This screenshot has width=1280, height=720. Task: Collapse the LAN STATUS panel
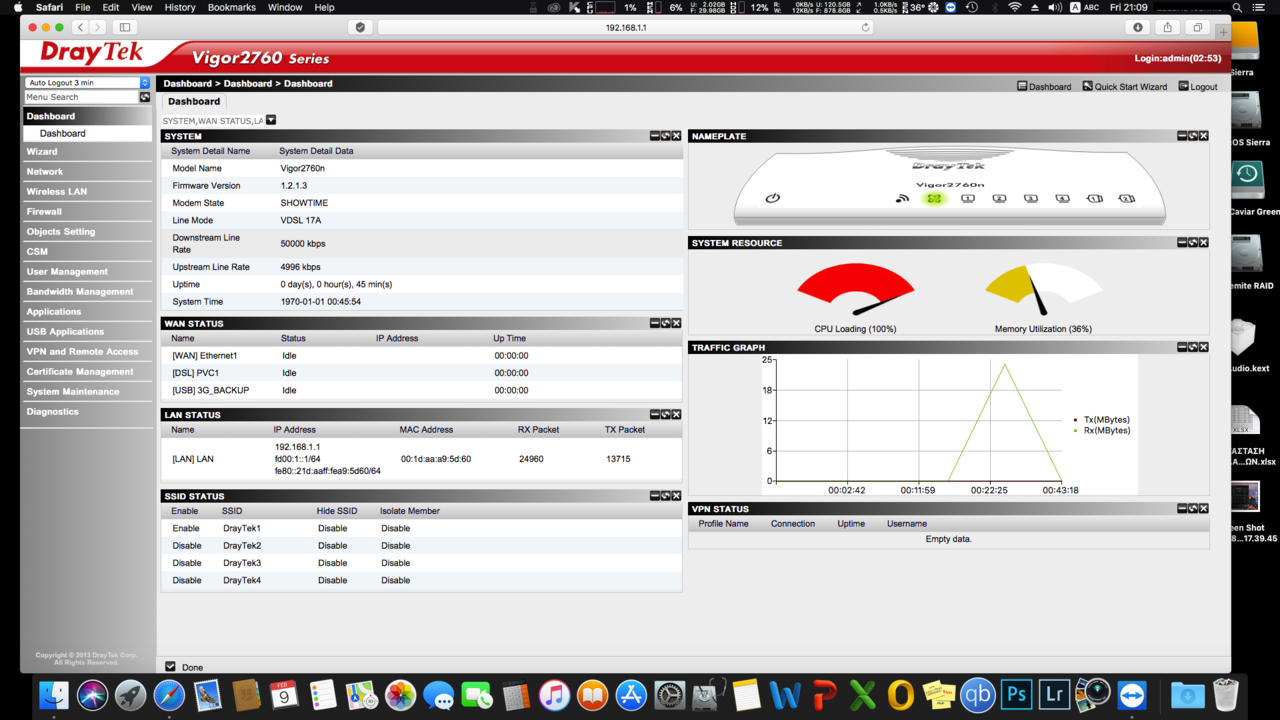(x=655, y=414)
